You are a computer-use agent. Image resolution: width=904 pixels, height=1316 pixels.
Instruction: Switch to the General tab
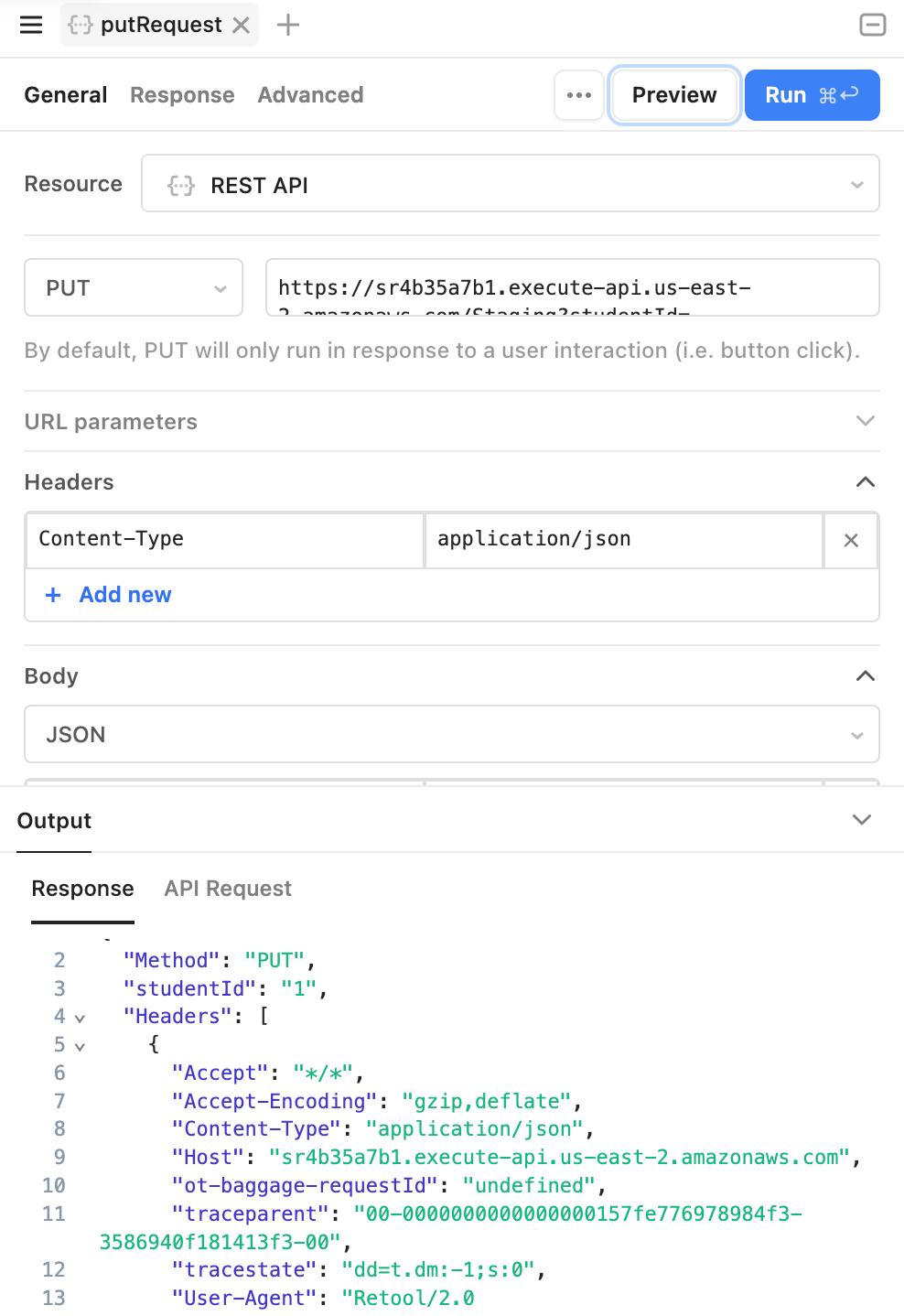click(x=66, y=95)
